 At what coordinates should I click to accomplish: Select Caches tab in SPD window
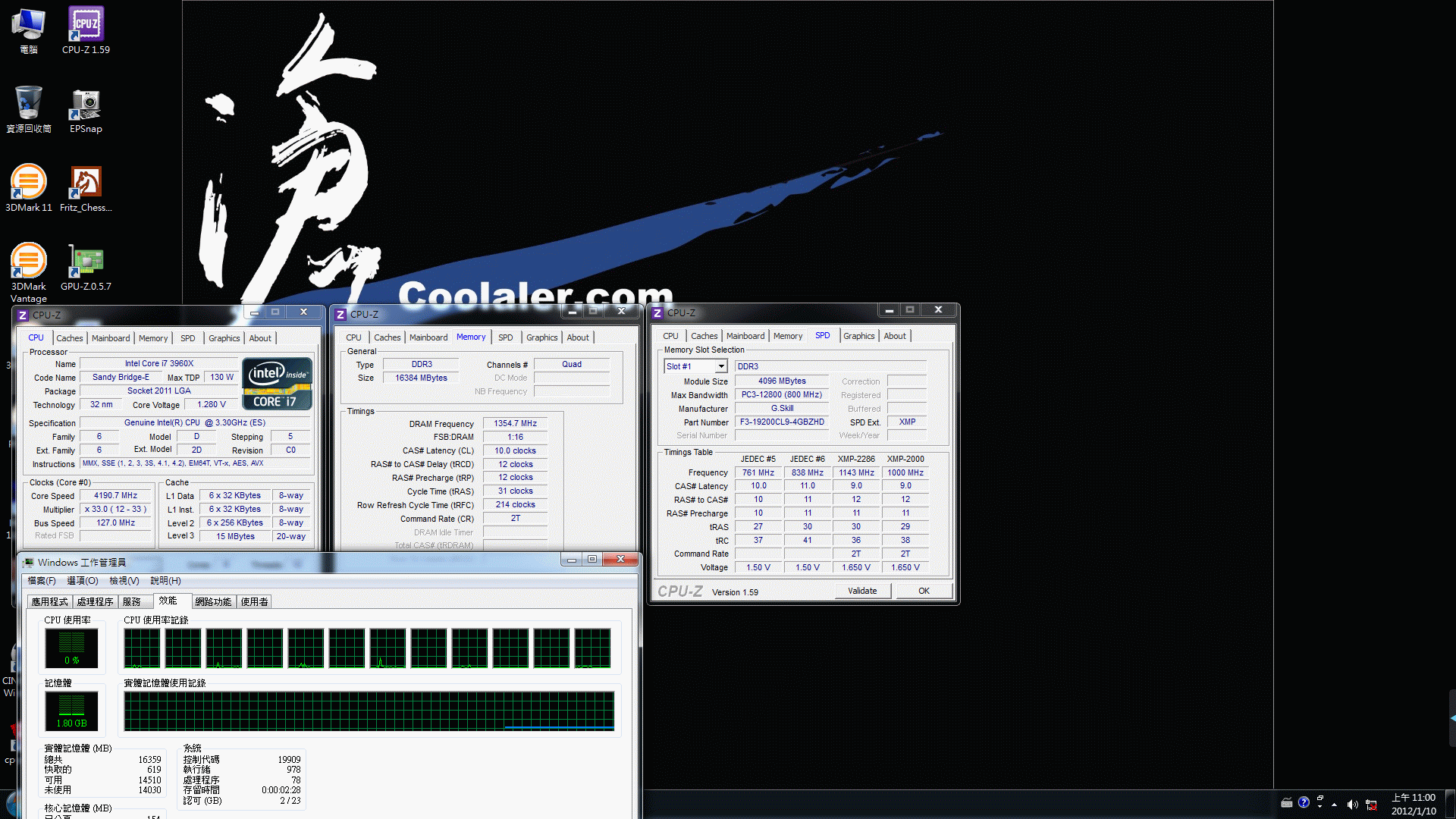pyautogui.click(x=704, y=336)
